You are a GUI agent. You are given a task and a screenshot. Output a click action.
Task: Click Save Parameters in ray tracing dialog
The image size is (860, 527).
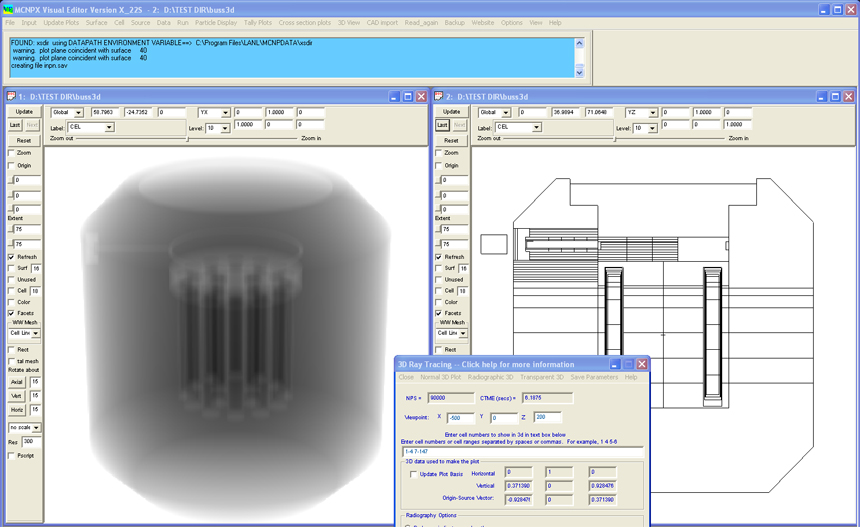point(594,377)
